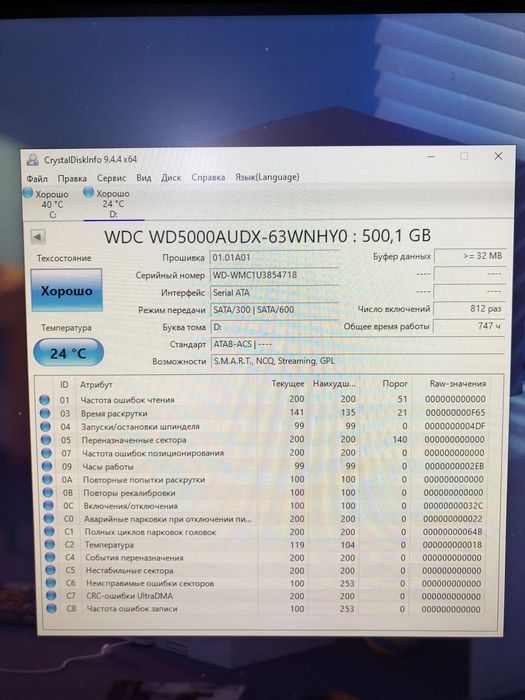Click the Текущее column header
The image size is (525, 700).
pos(288,384)
